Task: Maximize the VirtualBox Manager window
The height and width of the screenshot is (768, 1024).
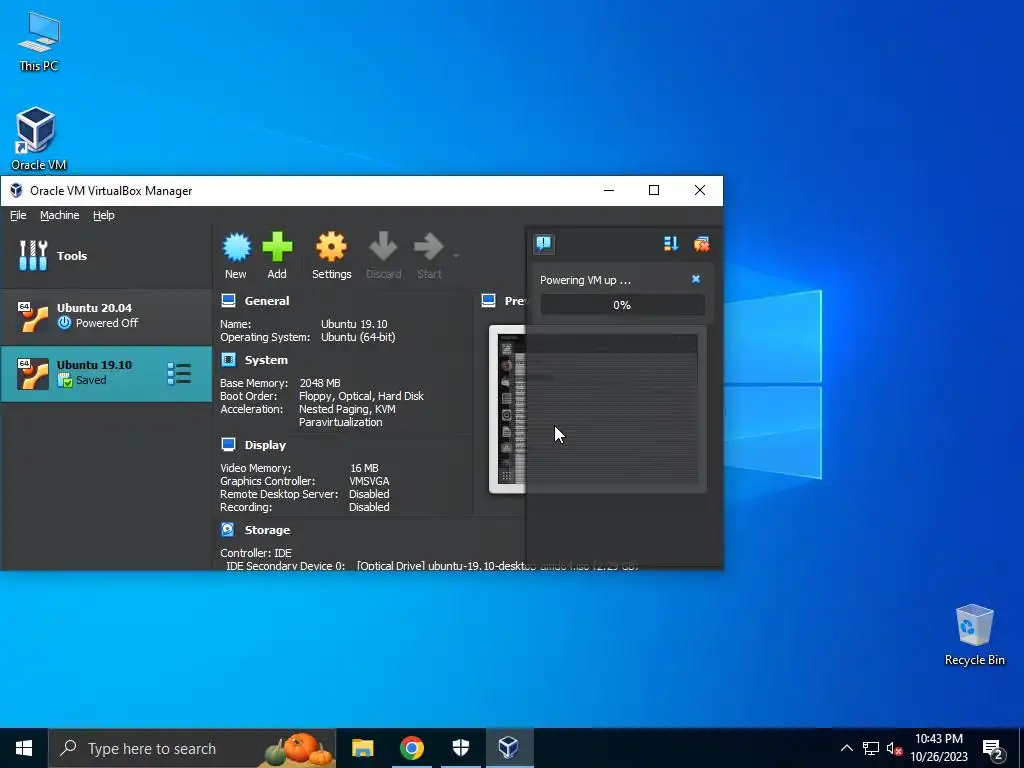Action: click(654, 190)
